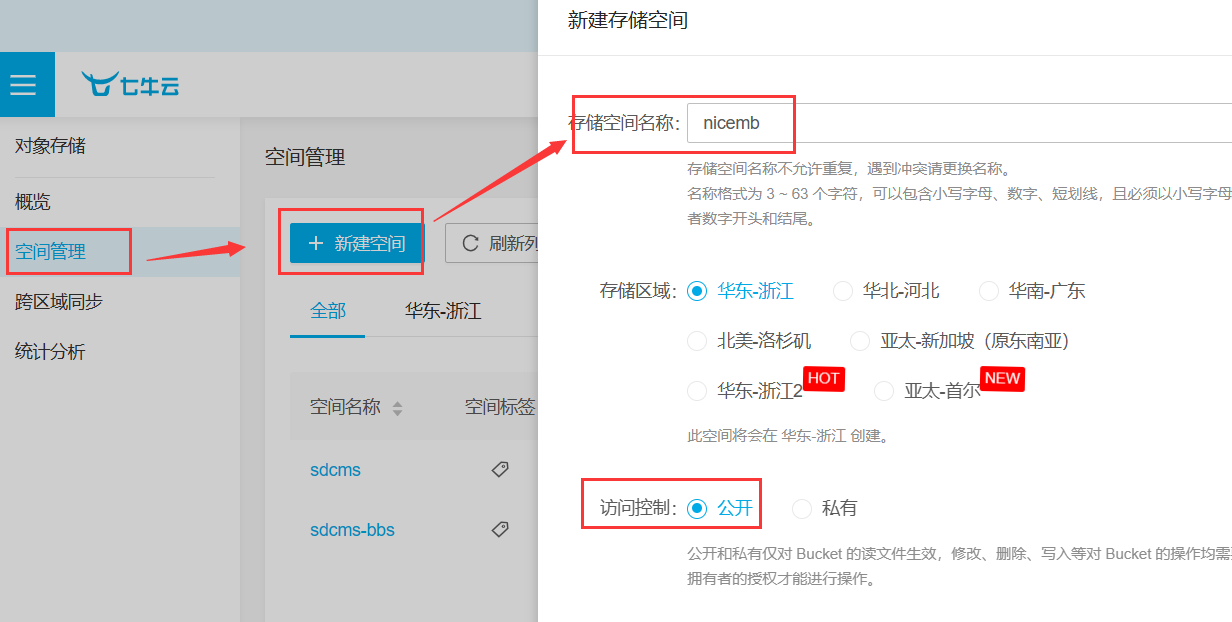
Task: Select 华南-广东 storage region
Action: [989, 291]
